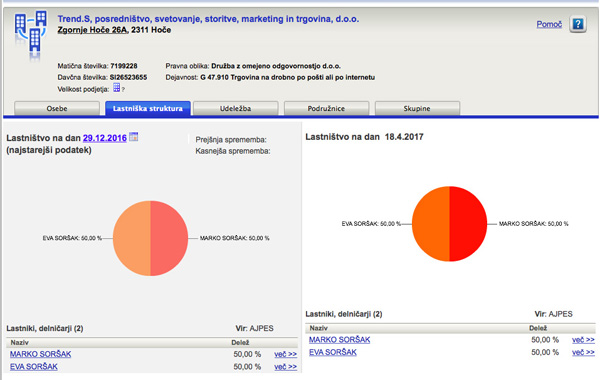This screenshot has height=380, width=600.
Task: Open the Pomoč help link
Action: pos(549,24)
